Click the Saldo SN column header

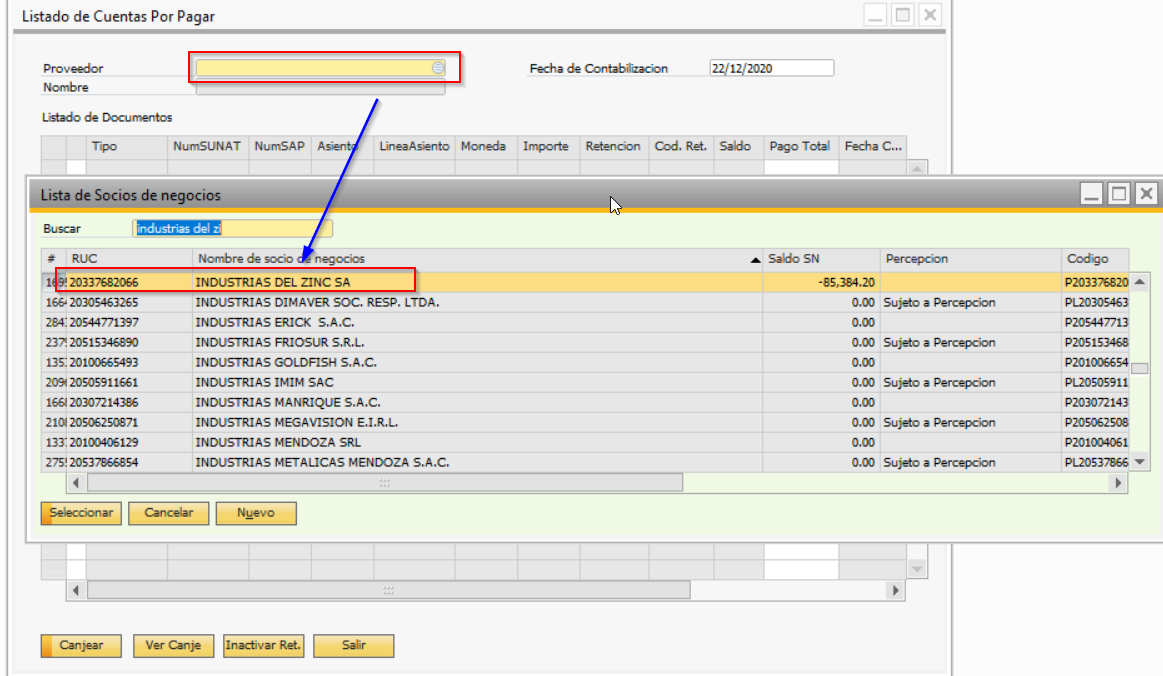pyautogui.click(x=822, y=259)
